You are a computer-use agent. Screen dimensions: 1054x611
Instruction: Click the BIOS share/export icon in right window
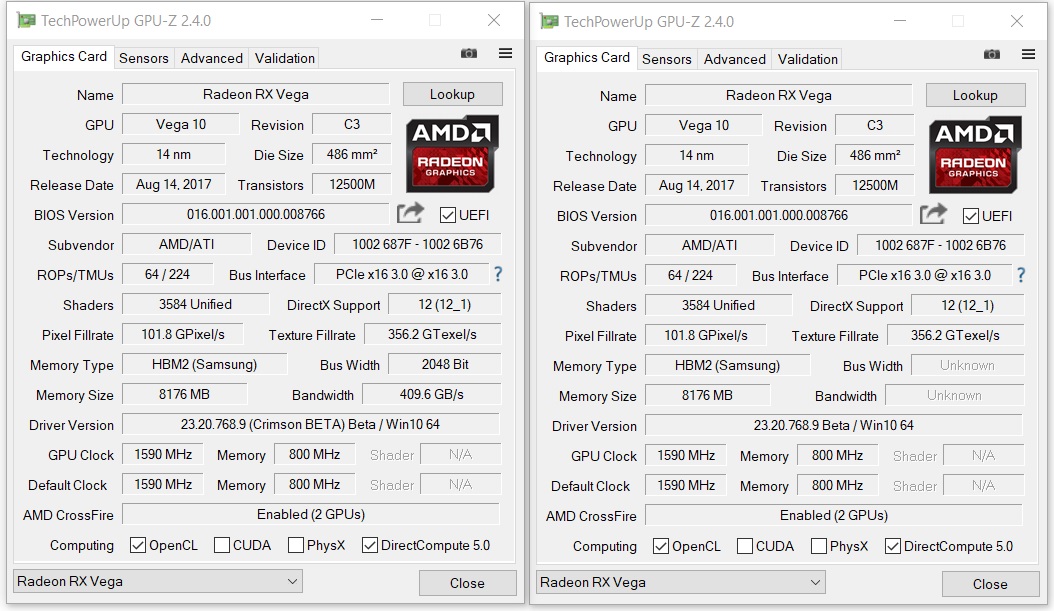[x=933, y=214]
